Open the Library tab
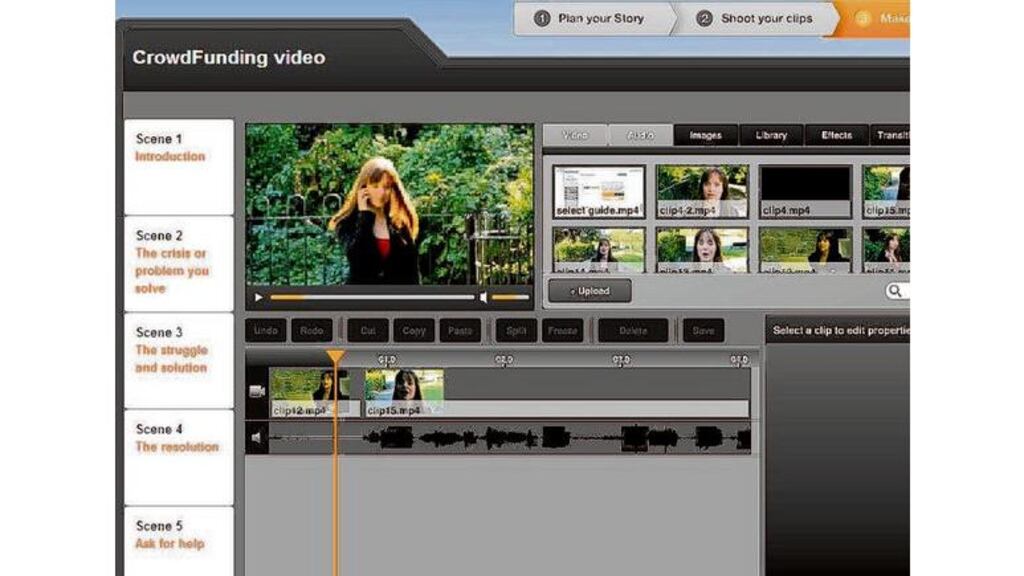This screenshot has width=1024, height=576. point(770,133)
